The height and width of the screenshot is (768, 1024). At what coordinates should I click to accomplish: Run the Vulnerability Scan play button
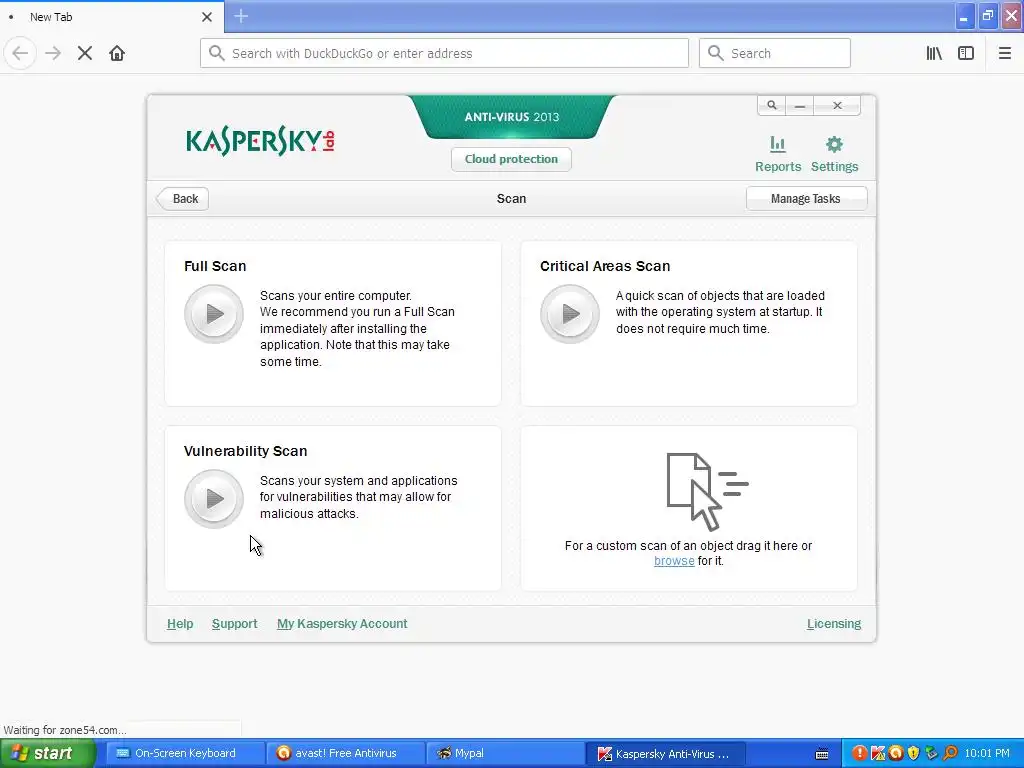(214, 499)
